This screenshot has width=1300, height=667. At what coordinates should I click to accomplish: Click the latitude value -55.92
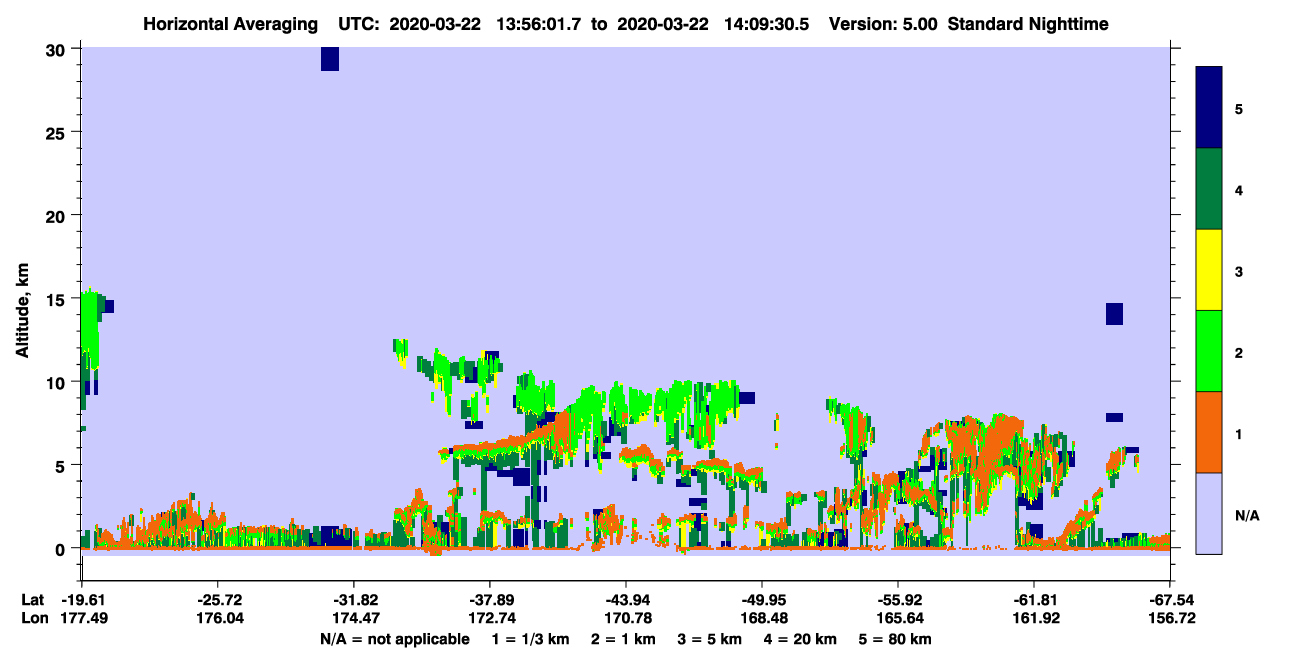898,600
